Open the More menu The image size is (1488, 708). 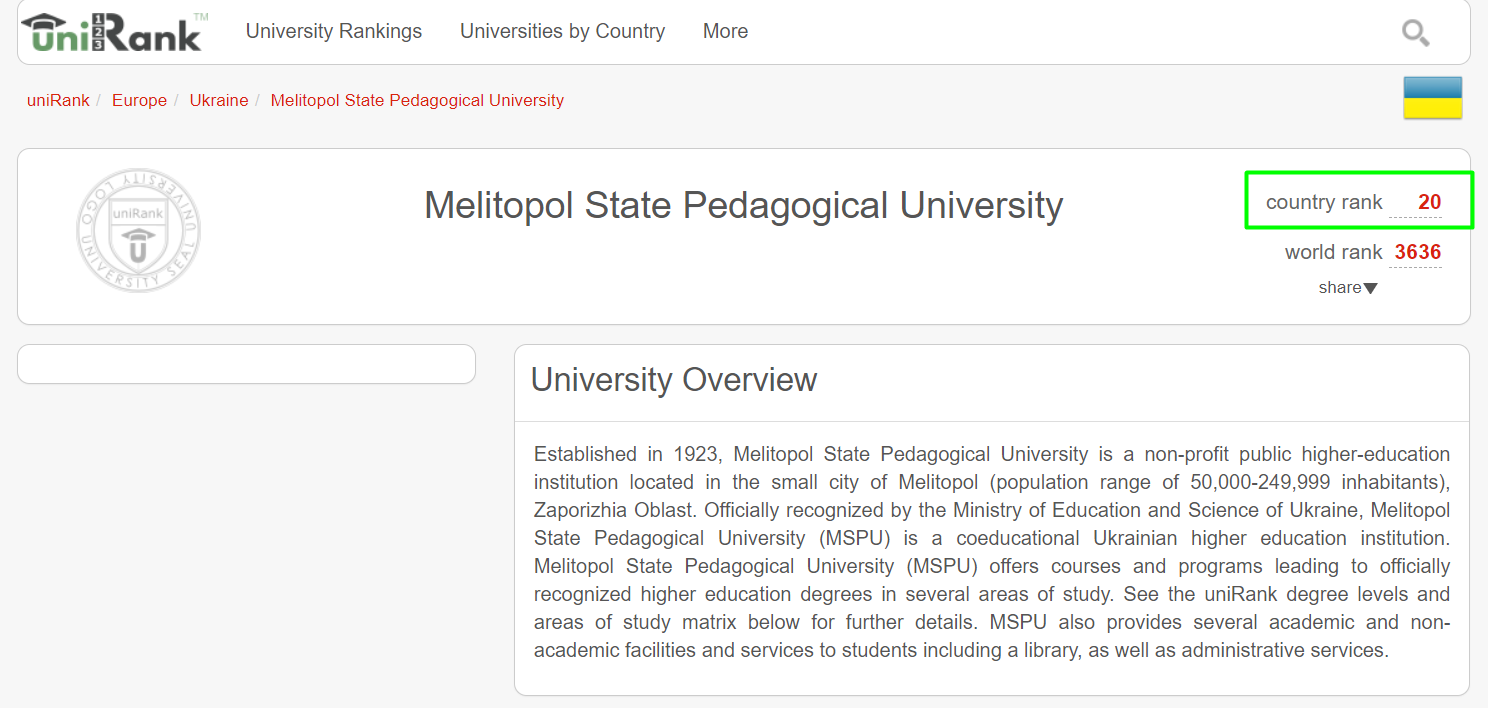pos(725,31)
